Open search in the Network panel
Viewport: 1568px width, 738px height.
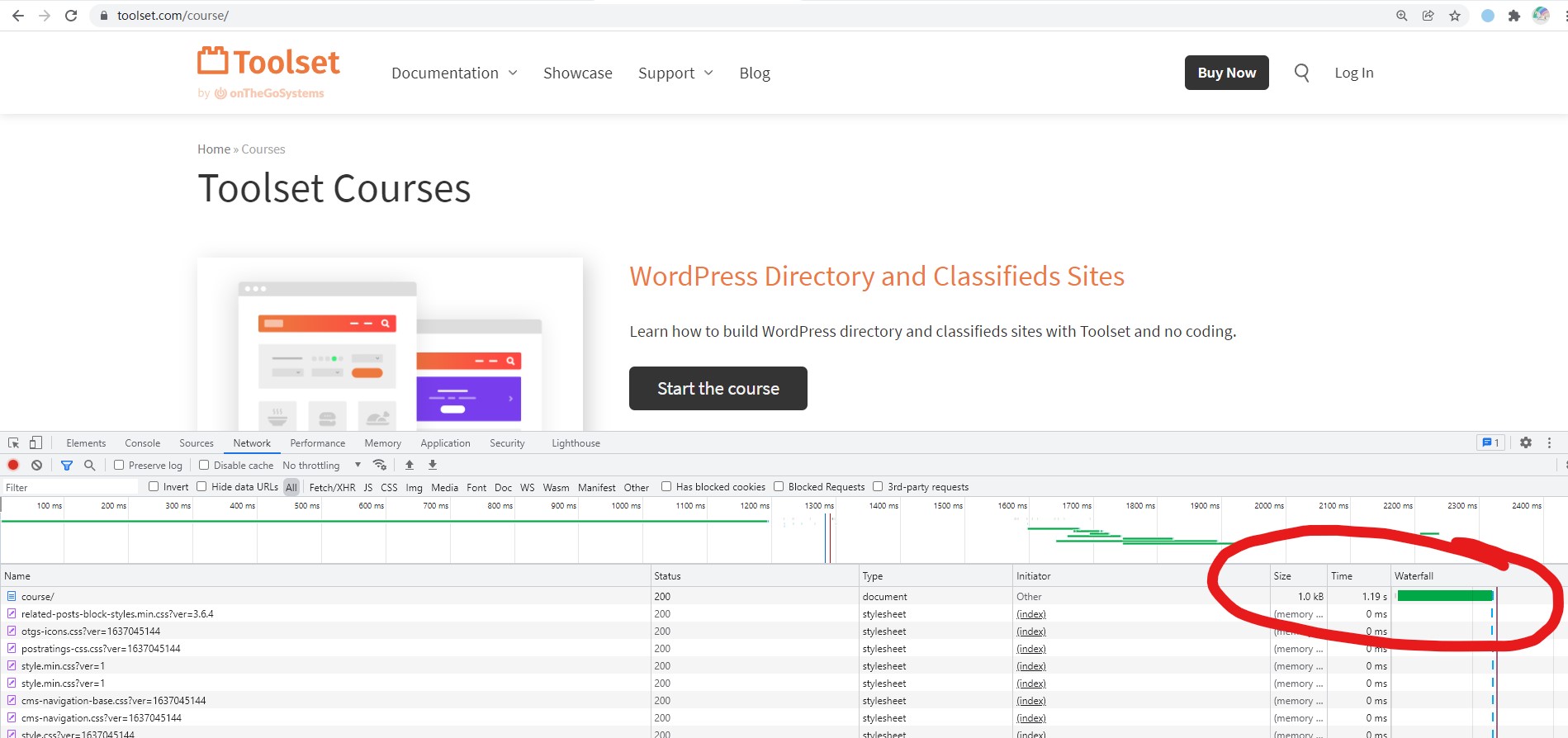coord(90,465)
